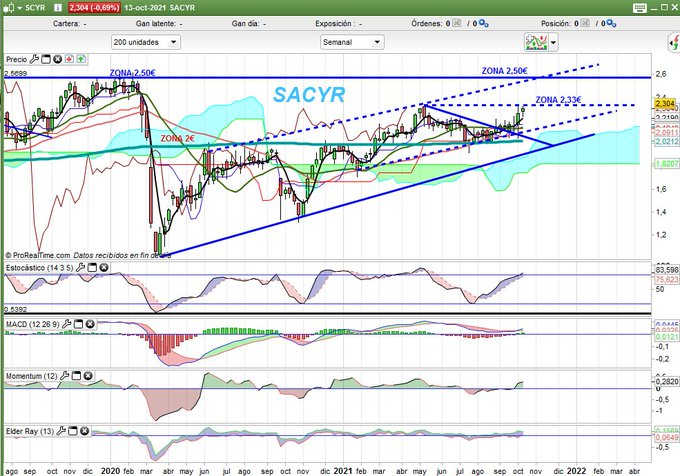
Task: Open Elder Ray indicator wrench settings
Action: (61, 431)
